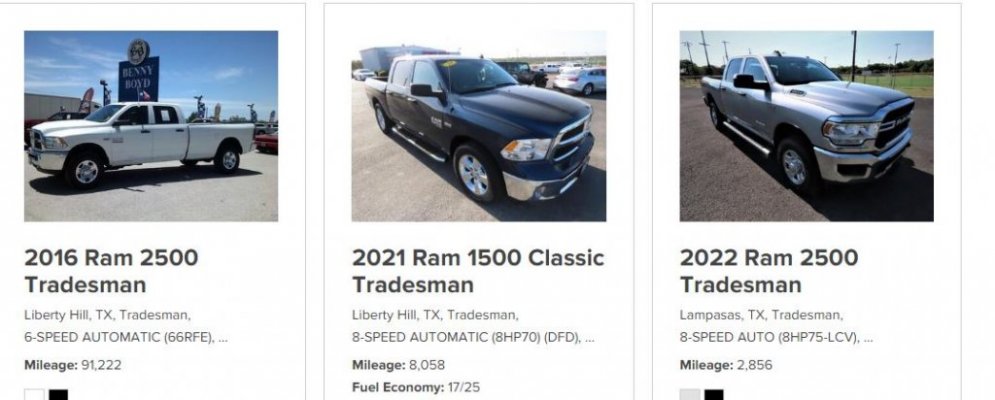Screen dimensions: 995x400
Task: Select the black swatch on the 2016 Ram card
Action: coord(58,395)
